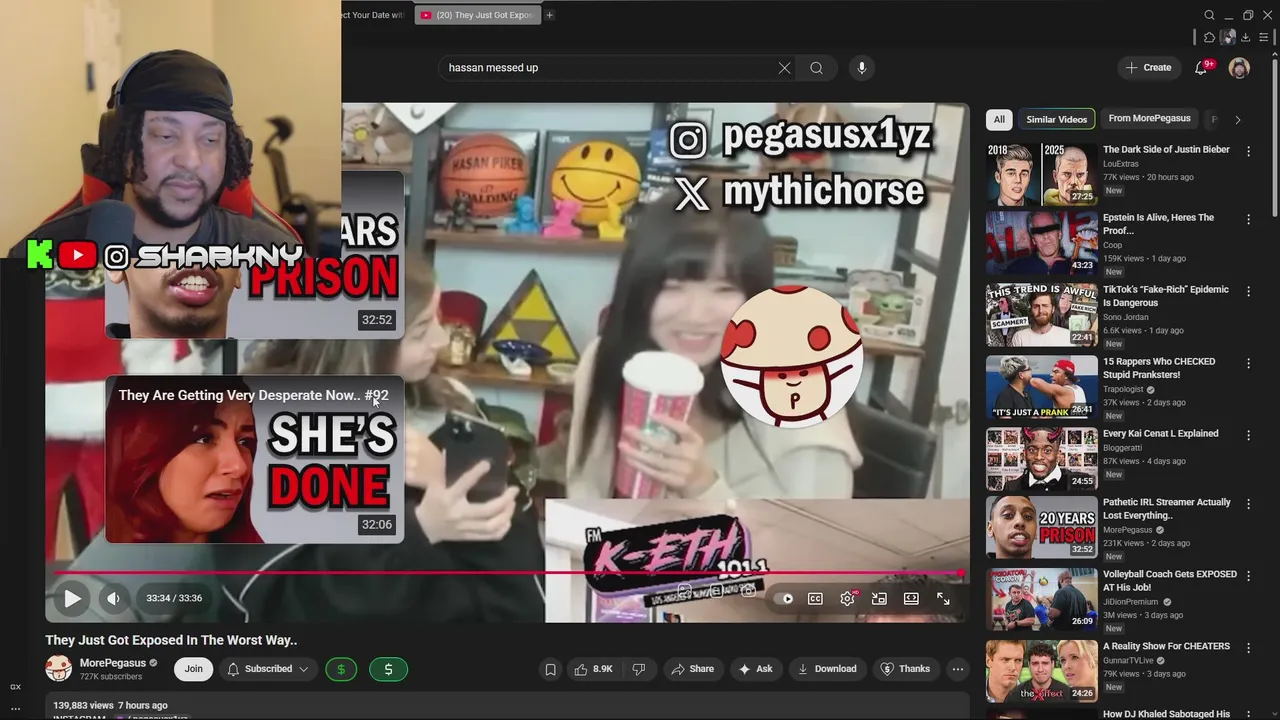Image resolution: width=1280 pixels, height=720 pixels.
Task: Click the video title 'They Just Got Exposed In The Worst Way..'
Action: click(171, 640)
